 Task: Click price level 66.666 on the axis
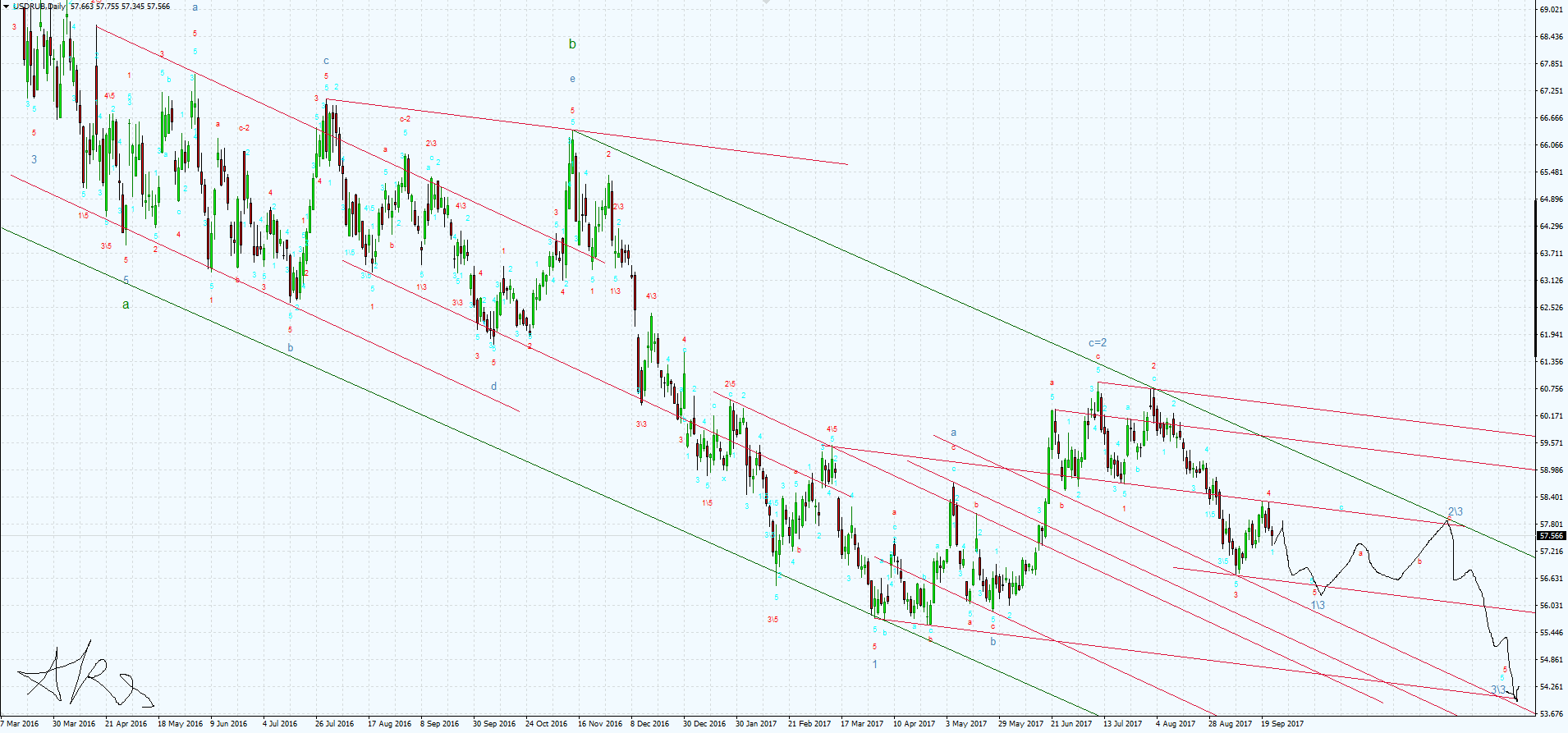click(1551, 118)
